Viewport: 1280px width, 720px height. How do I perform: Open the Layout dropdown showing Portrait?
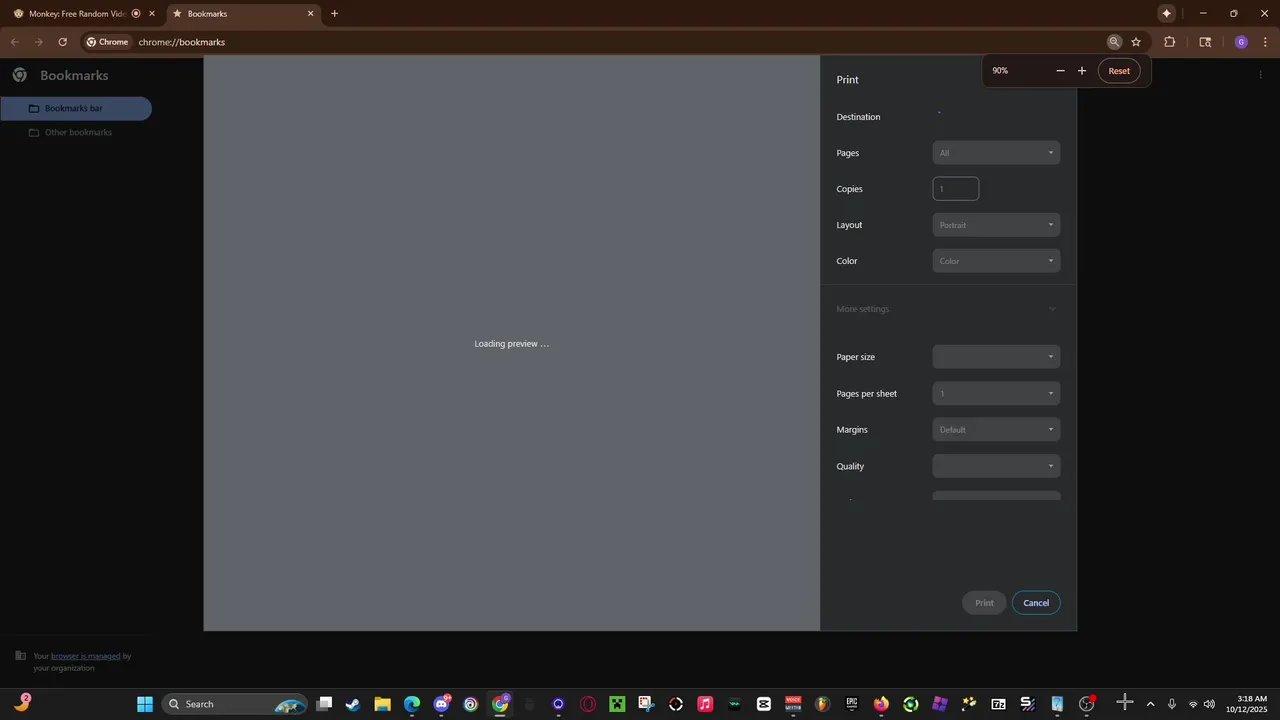[996, 225]
